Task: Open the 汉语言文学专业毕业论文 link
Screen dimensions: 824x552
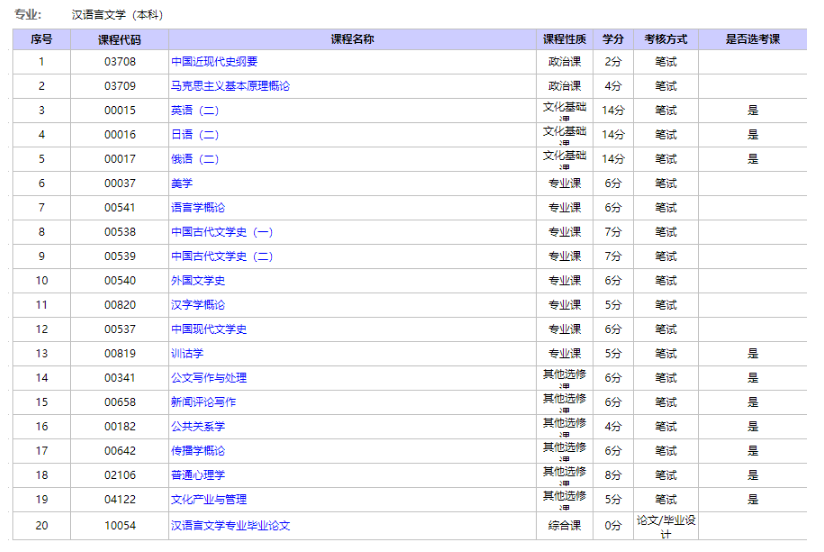Action: pyautogui.click(x=230, y=525)
